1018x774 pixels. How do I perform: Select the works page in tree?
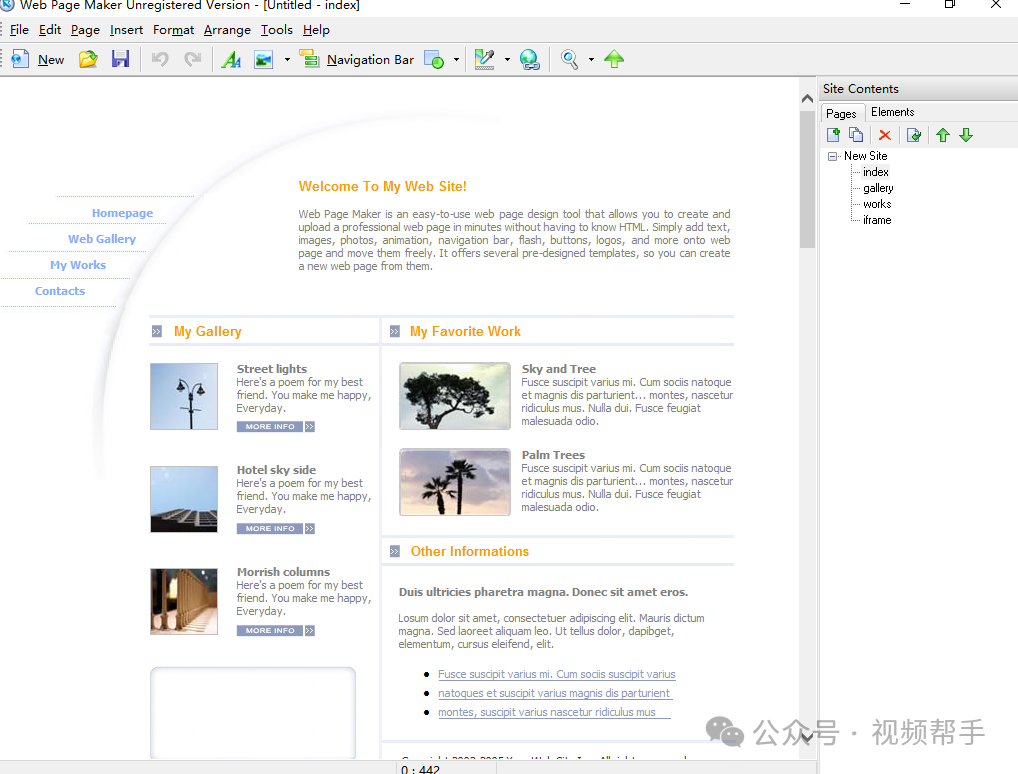pos(877,204)
